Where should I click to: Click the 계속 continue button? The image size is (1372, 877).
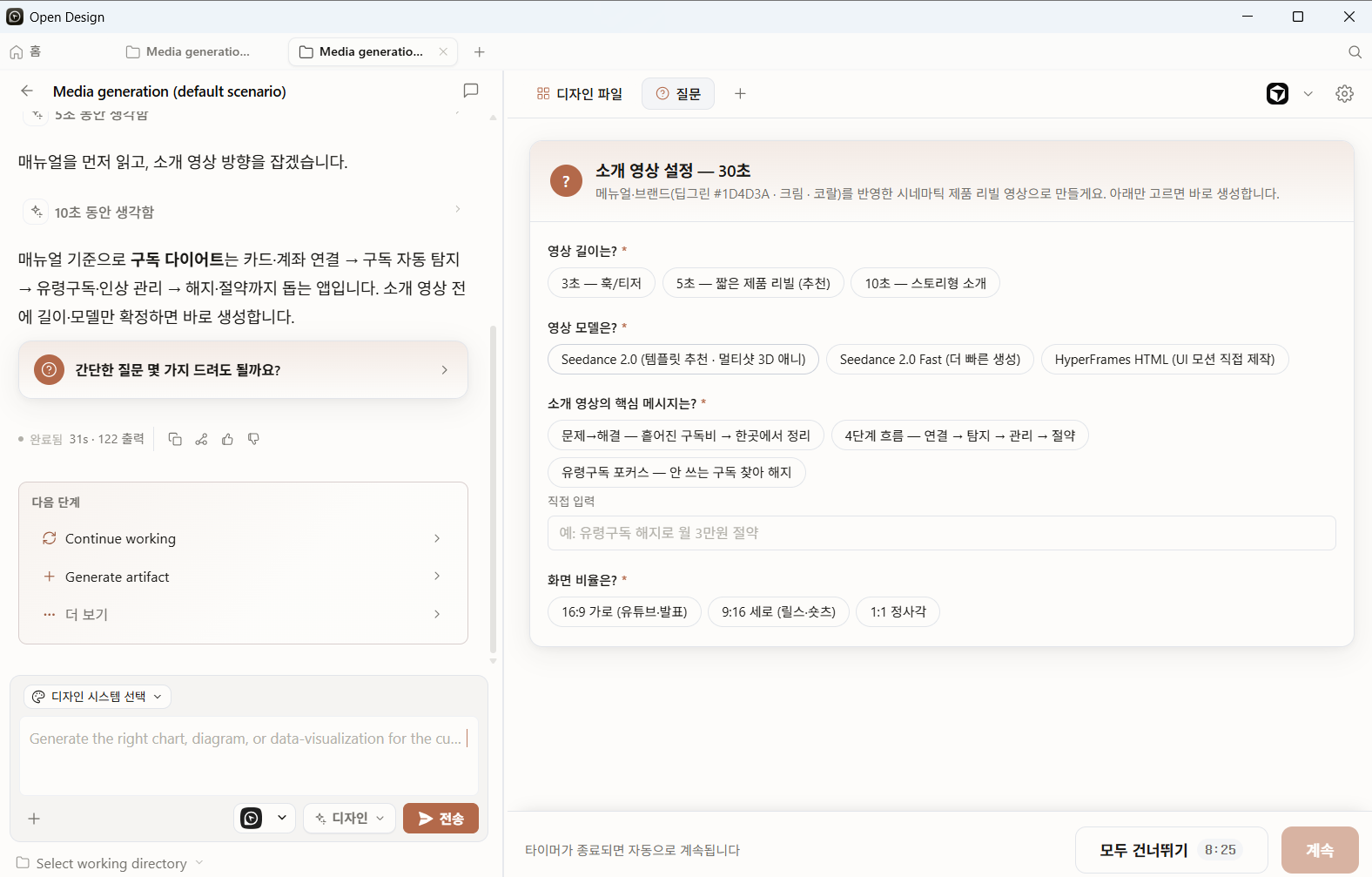pos(1320,850)
